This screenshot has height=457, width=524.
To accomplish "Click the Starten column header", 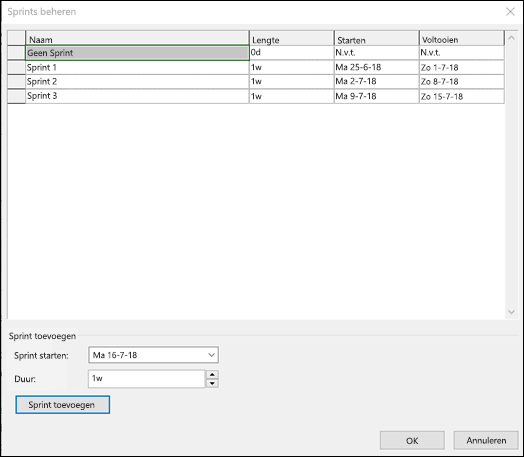I will (x=377, y=38).
